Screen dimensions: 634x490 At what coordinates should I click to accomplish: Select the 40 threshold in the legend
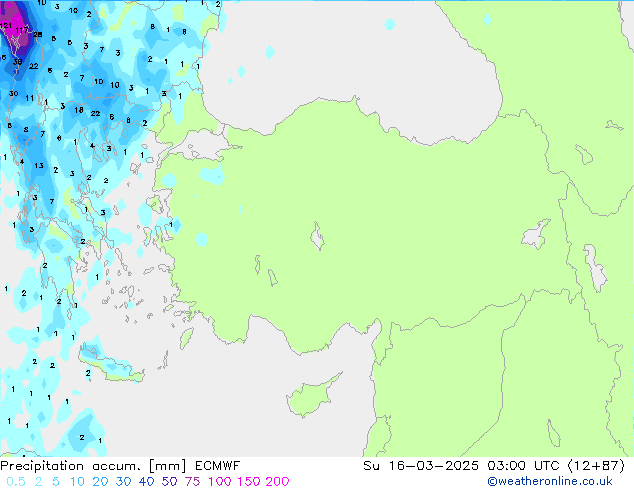point(146,482)
